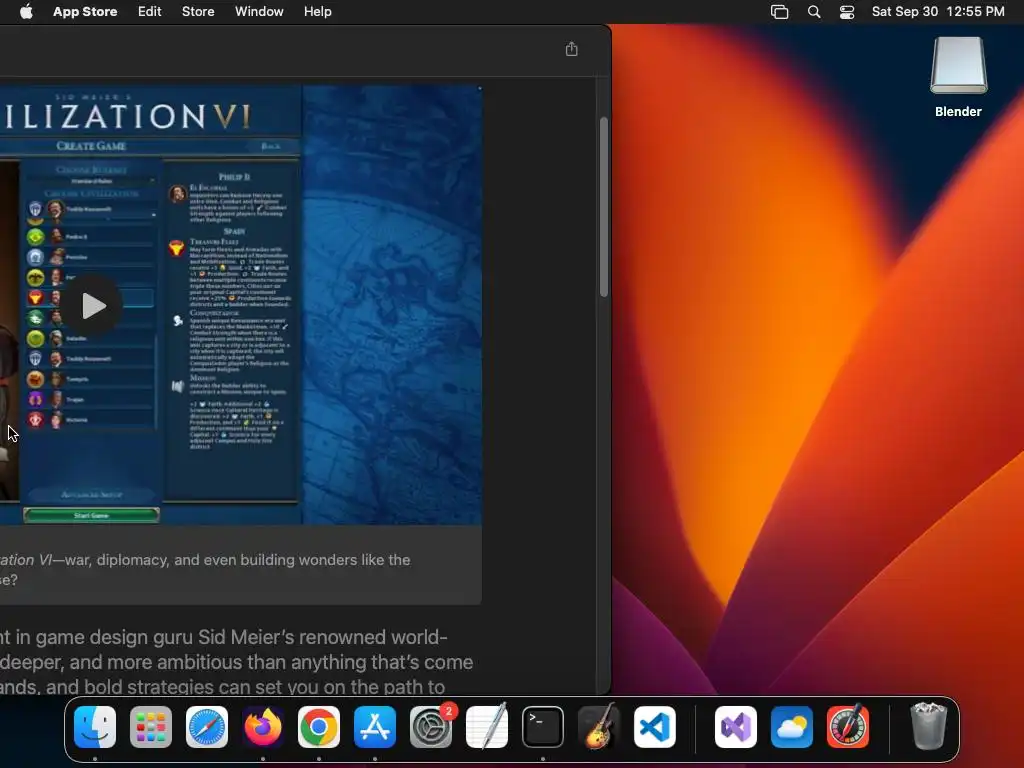Open the Apple menu
Image resolution: width=1024 pixels, height=768 pixels.
(x=26, y=12)
